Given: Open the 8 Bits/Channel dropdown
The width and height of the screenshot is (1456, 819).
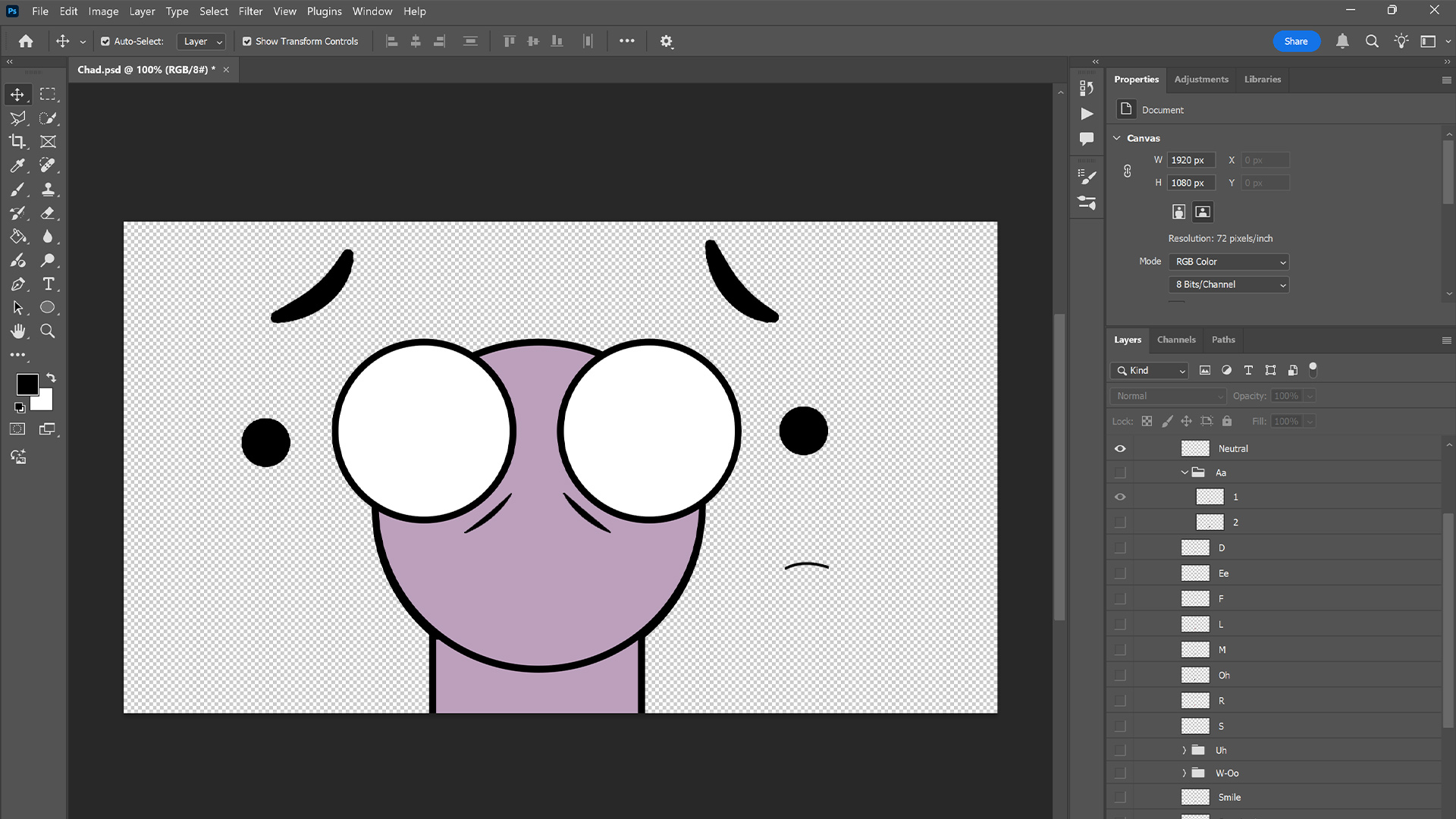Looking at the screenshot, I should tap(1228, 284).
